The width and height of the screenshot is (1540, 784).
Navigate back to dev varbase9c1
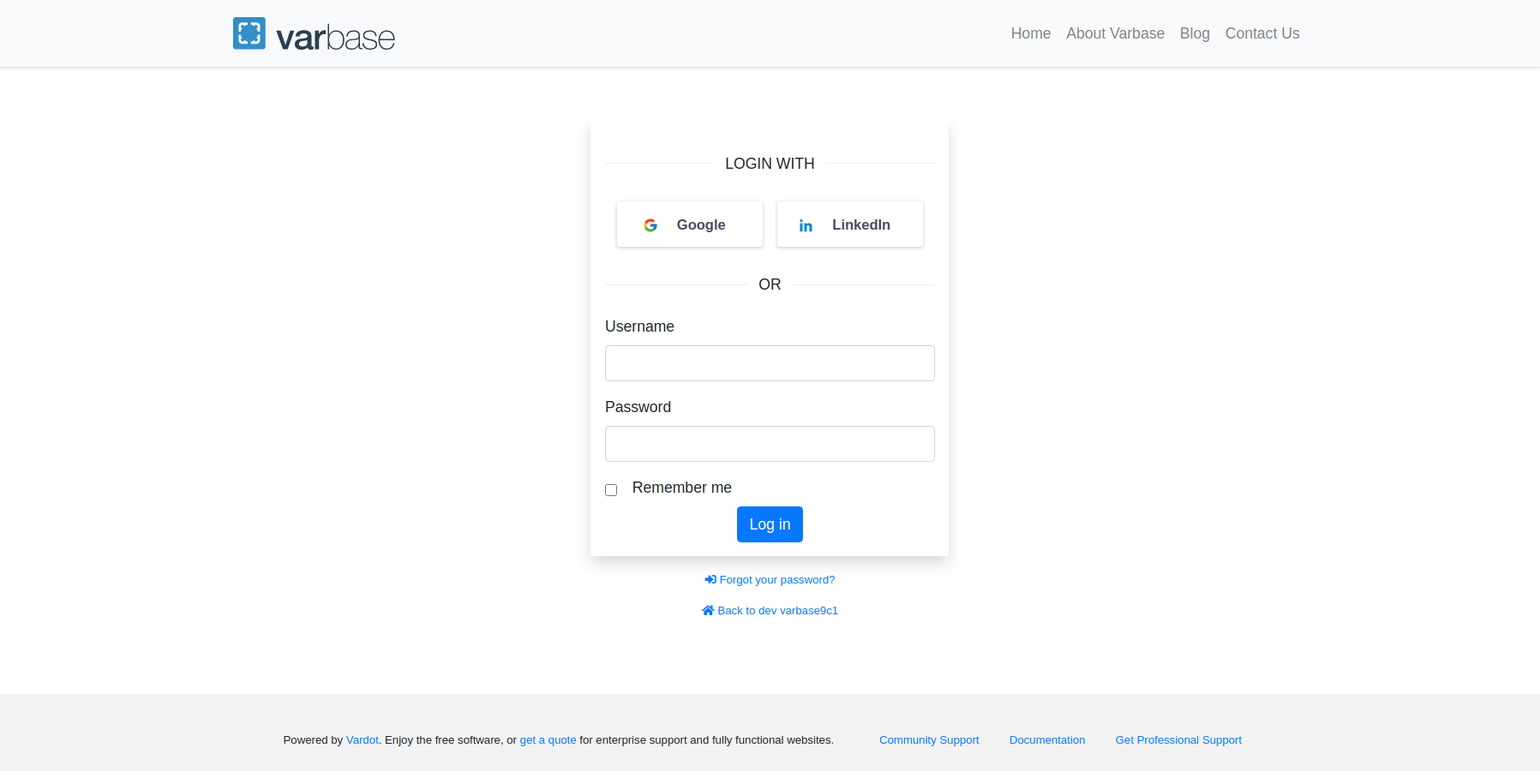click(x=776, y=610)
